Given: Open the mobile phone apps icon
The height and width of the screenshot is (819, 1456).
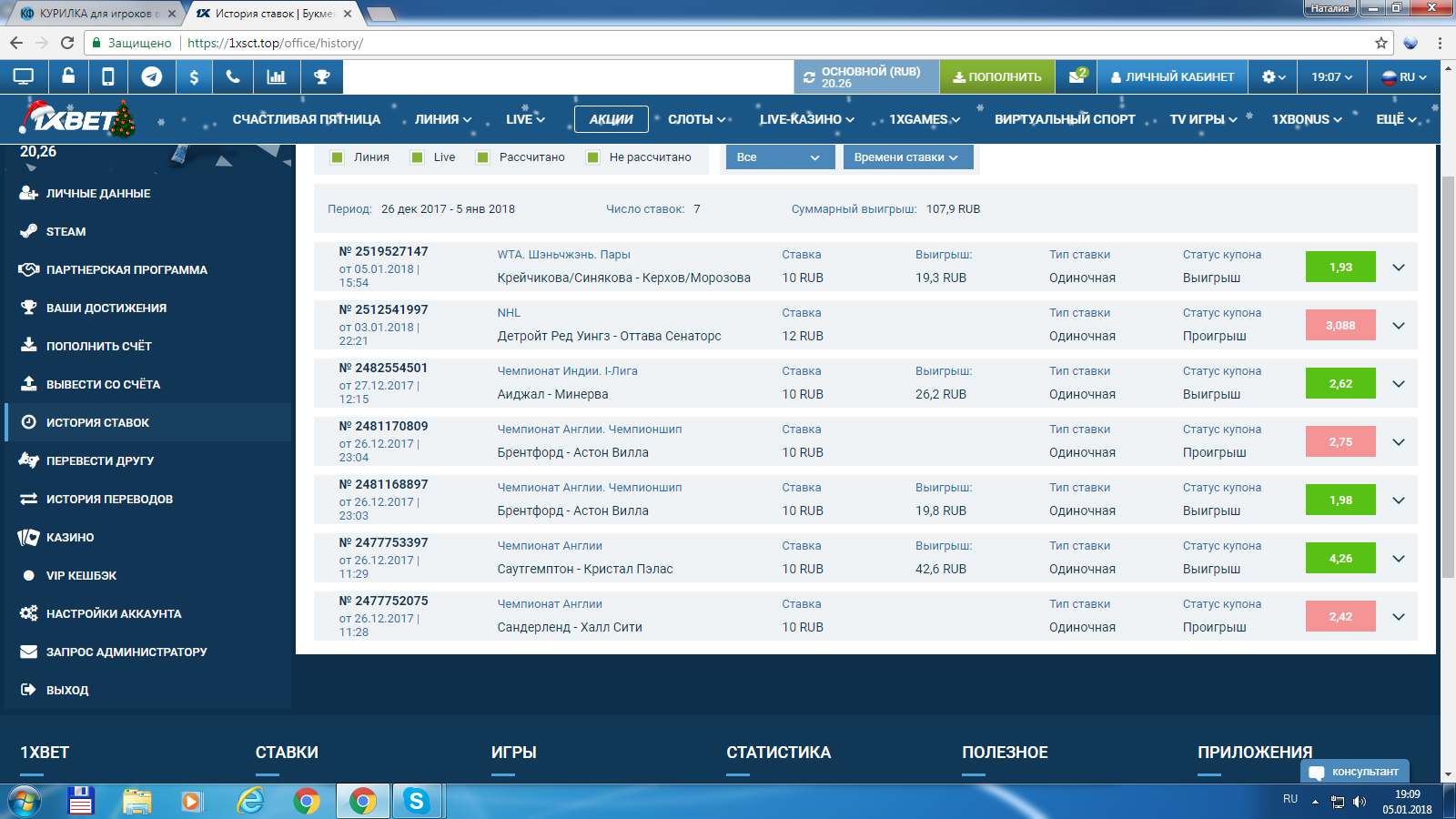Looking at the screenshot, I should [x=108, y=77].
